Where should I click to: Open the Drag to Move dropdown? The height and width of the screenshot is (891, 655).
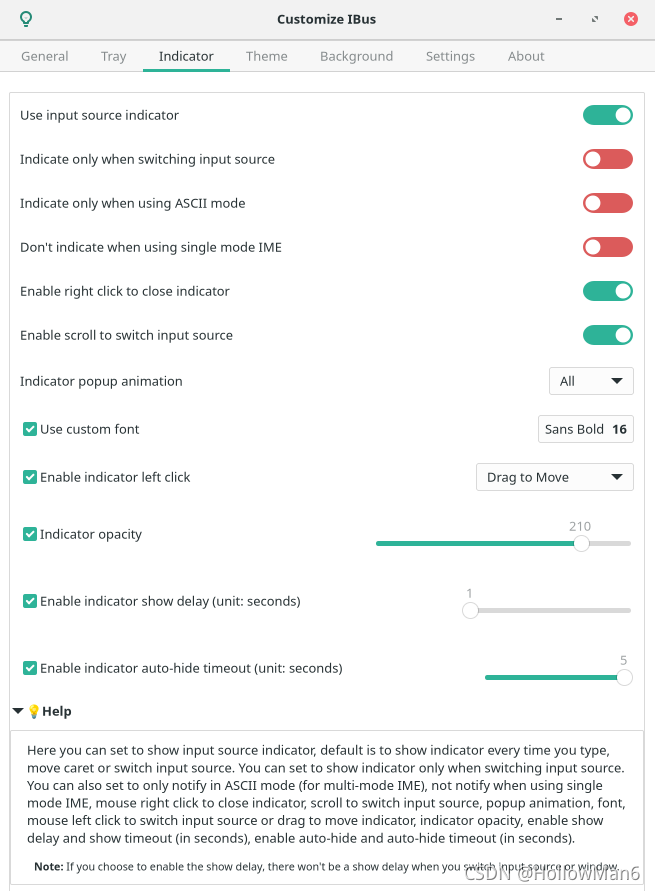[x=554, y=477]
